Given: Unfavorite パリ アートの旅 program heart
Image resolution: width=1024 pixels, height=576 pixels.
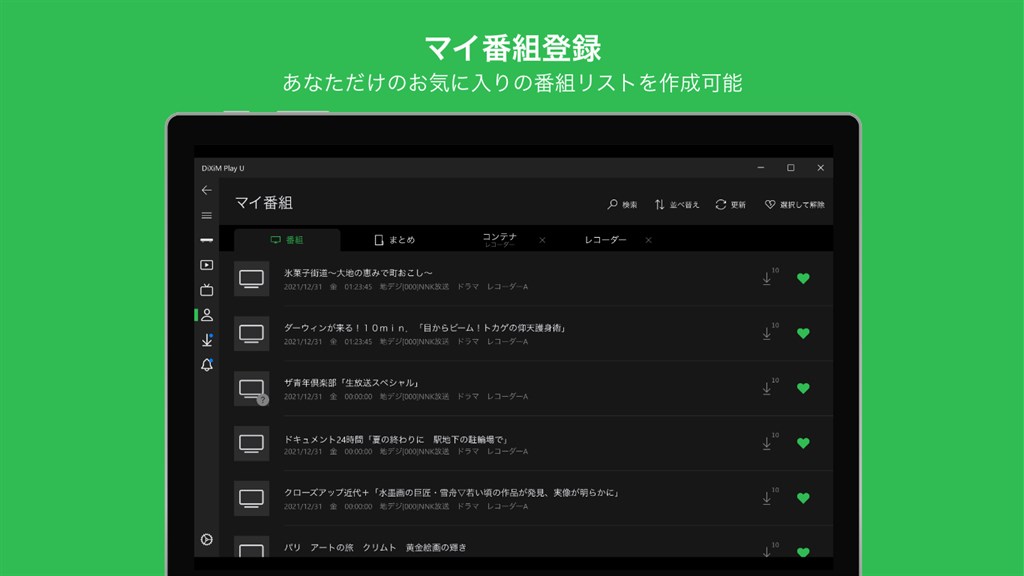Looking at the screenshot, I should pyautogui.click(x=803, y=552).
